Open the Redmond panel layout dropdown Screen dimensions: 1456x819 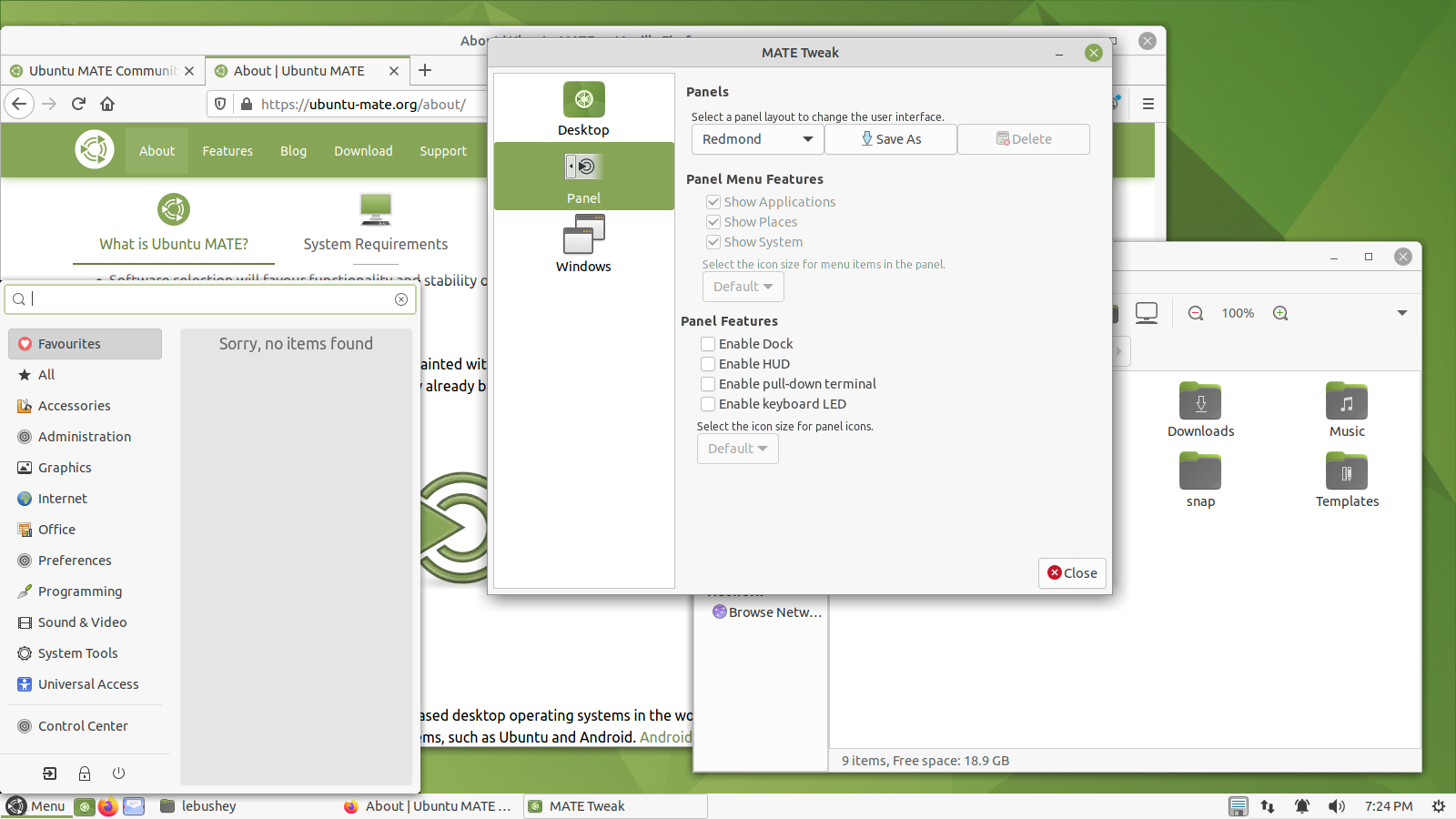click(757, 139)
